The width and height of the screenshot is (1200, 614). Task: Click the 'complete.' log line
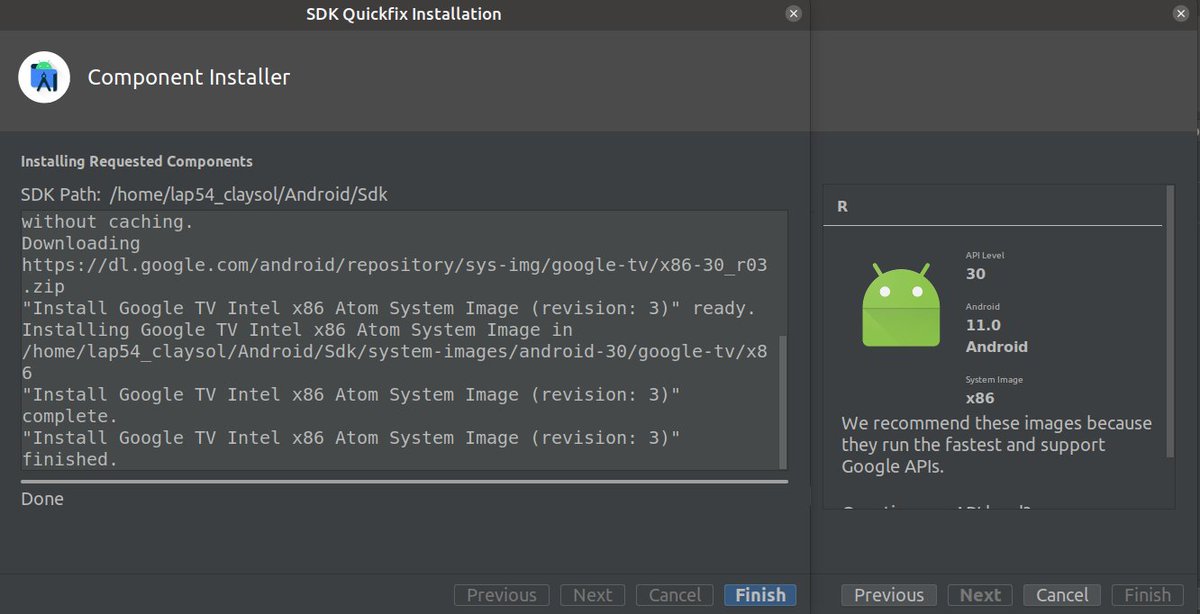coord(70,416)
